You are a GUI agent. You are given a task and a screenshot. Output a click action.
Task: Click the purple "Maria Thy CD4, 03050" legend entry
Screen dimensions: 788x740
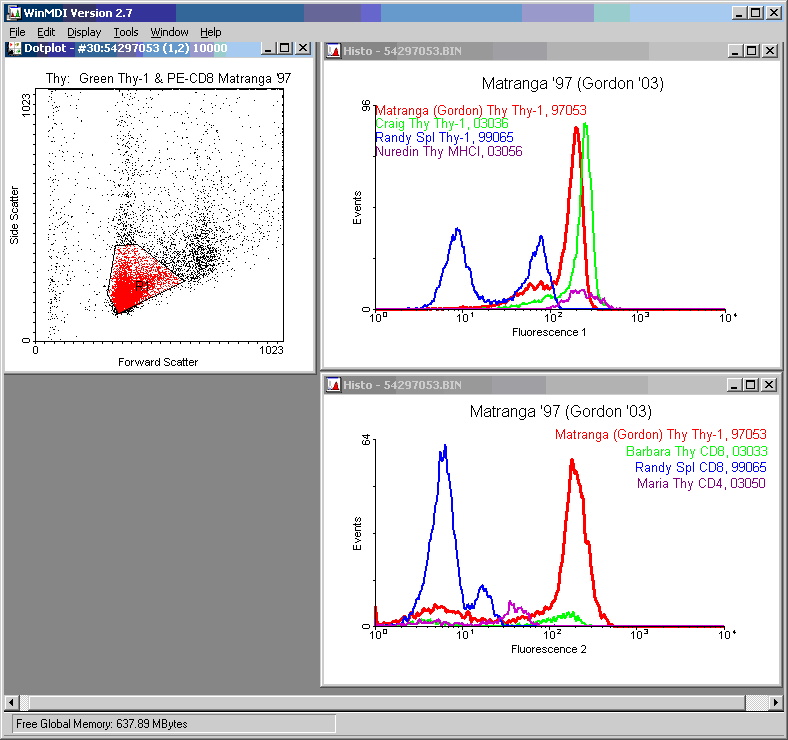click(x=701, y=483)
